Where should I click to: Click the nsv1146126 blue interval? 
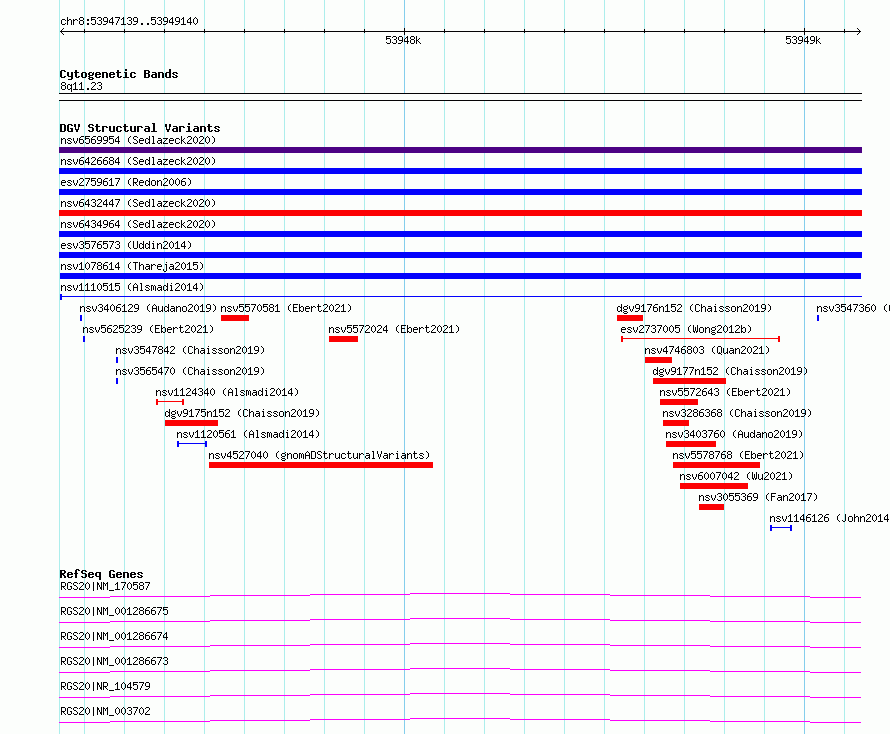(781, 528)
